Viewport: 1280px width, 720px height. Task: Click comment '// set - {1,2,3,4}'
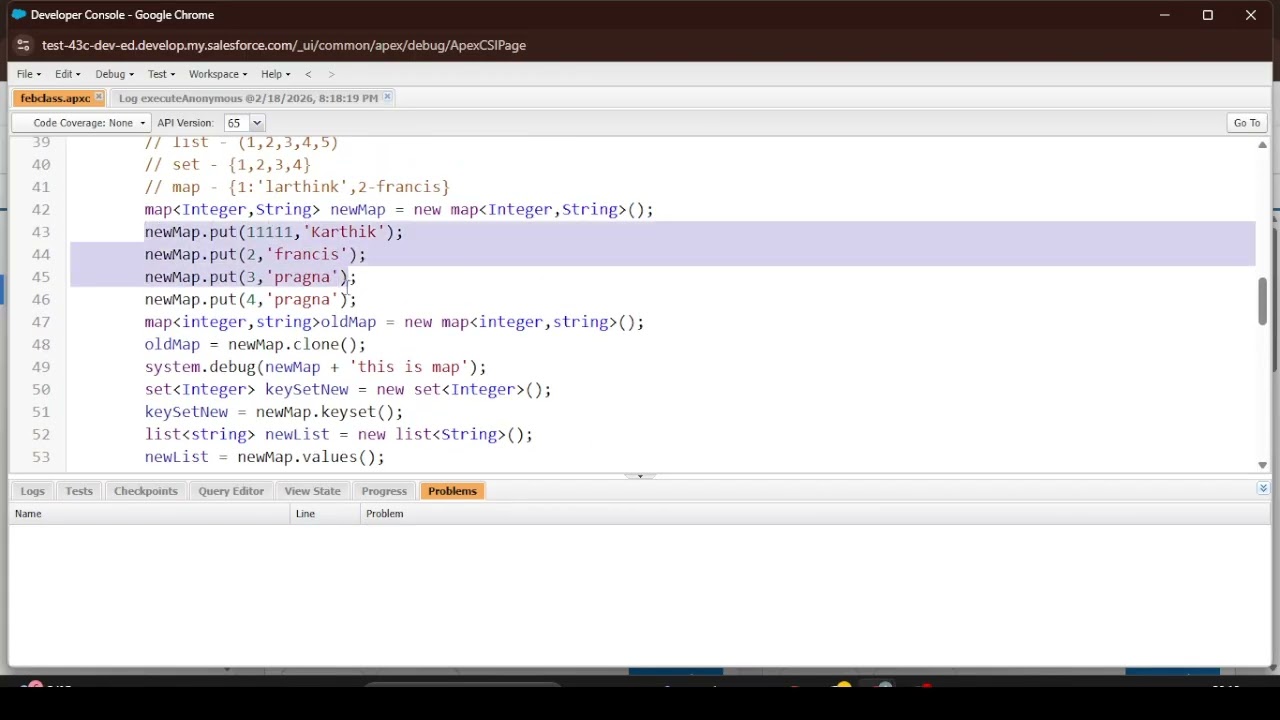[227, 164]
